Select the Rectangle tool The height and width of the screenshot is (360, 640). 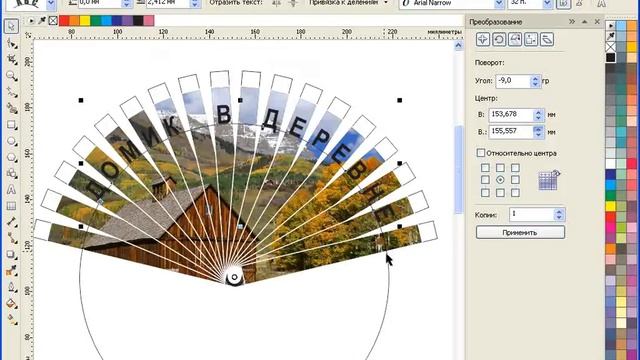[11, 125]
